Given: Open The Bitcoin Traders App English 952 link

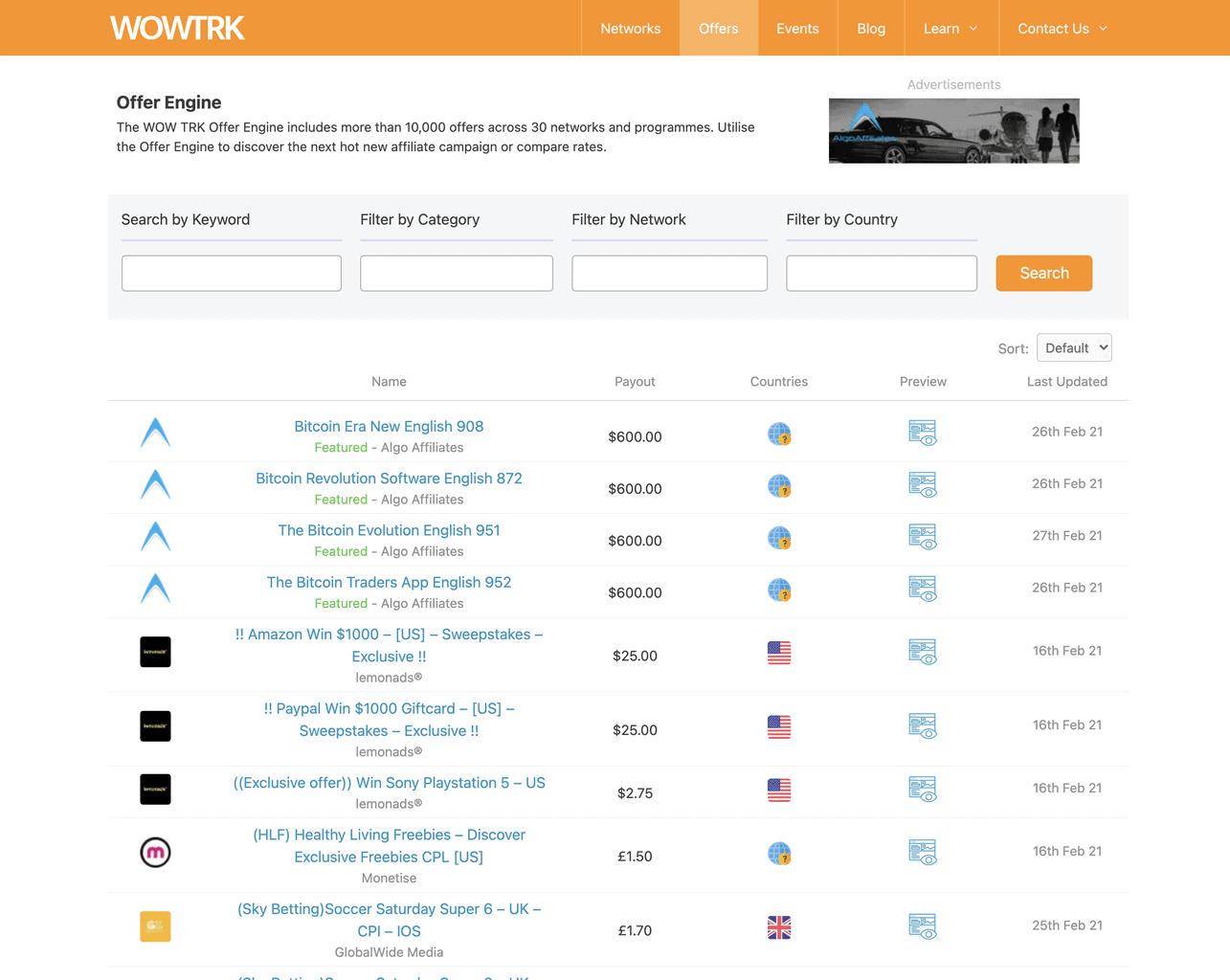Looking at the screenshot, I should [x=389, y=582].
